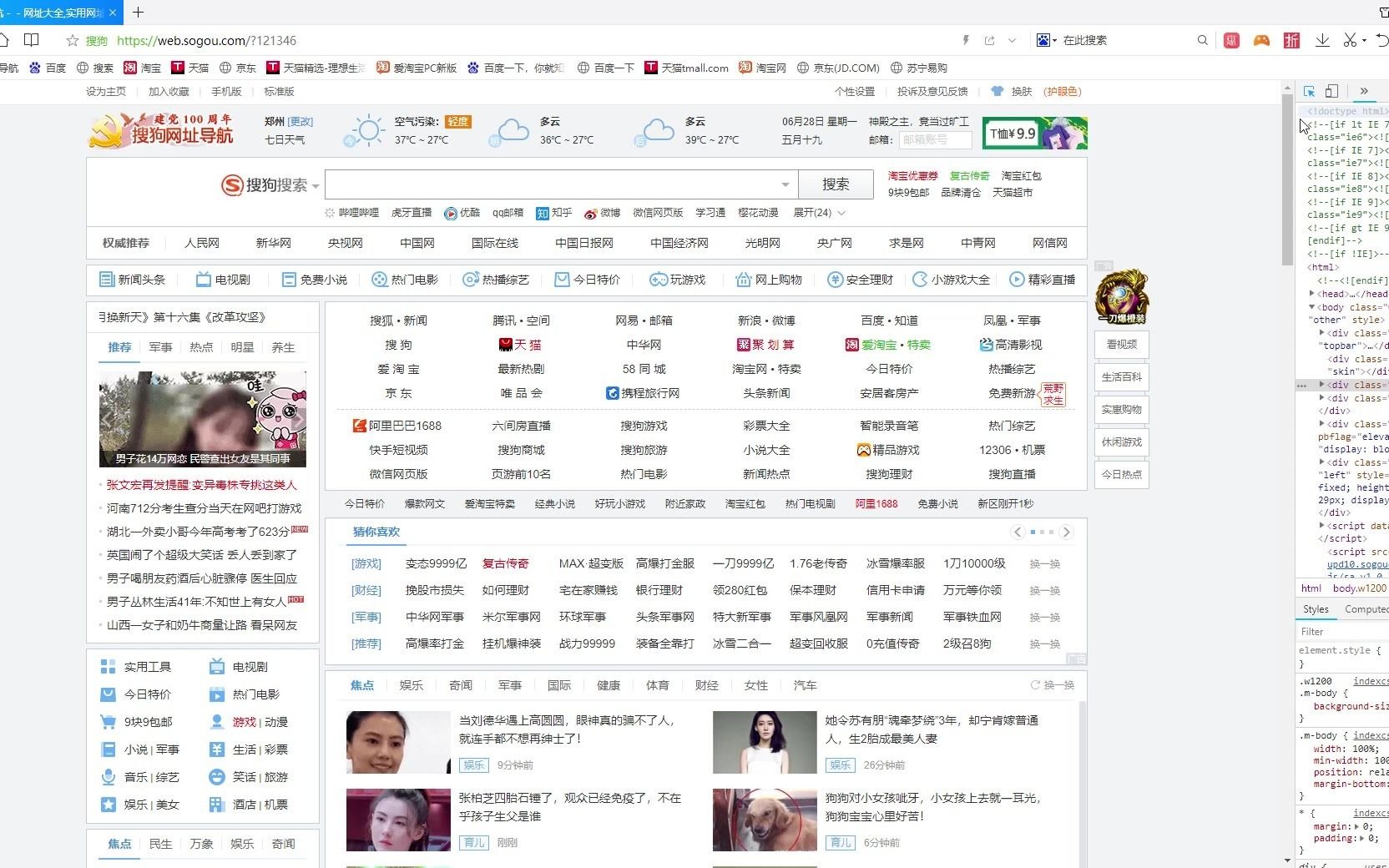The height and width of the screenshot is (868, 1389).
Task: Switch to DevTools Styles tab
Action: click(x=1316, y=610)
